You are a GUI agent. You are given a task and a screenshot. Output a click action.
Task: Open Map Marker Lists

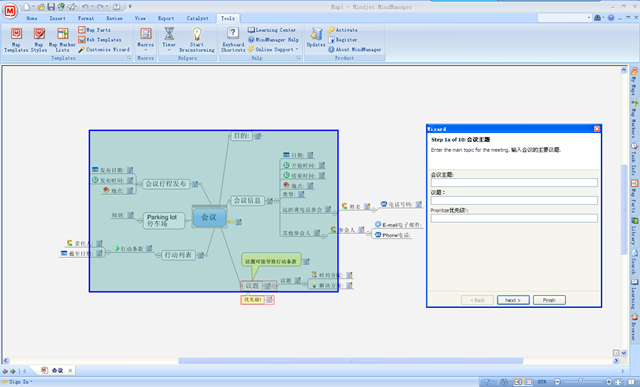(62, 40)
